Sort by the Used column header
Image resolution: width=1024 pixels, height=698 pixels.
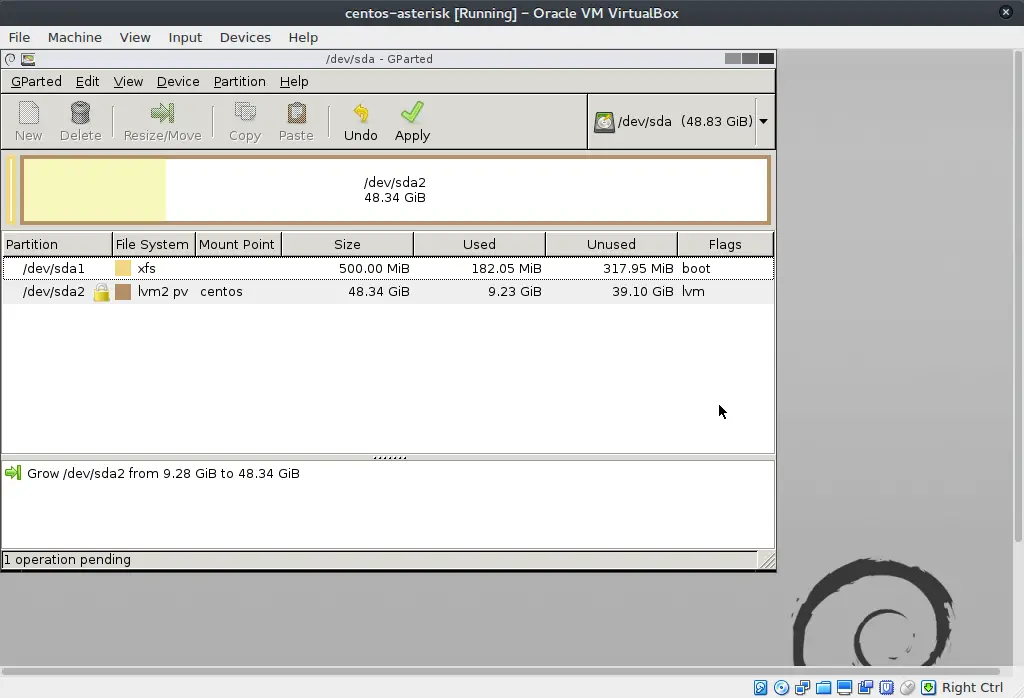[479, 244]
